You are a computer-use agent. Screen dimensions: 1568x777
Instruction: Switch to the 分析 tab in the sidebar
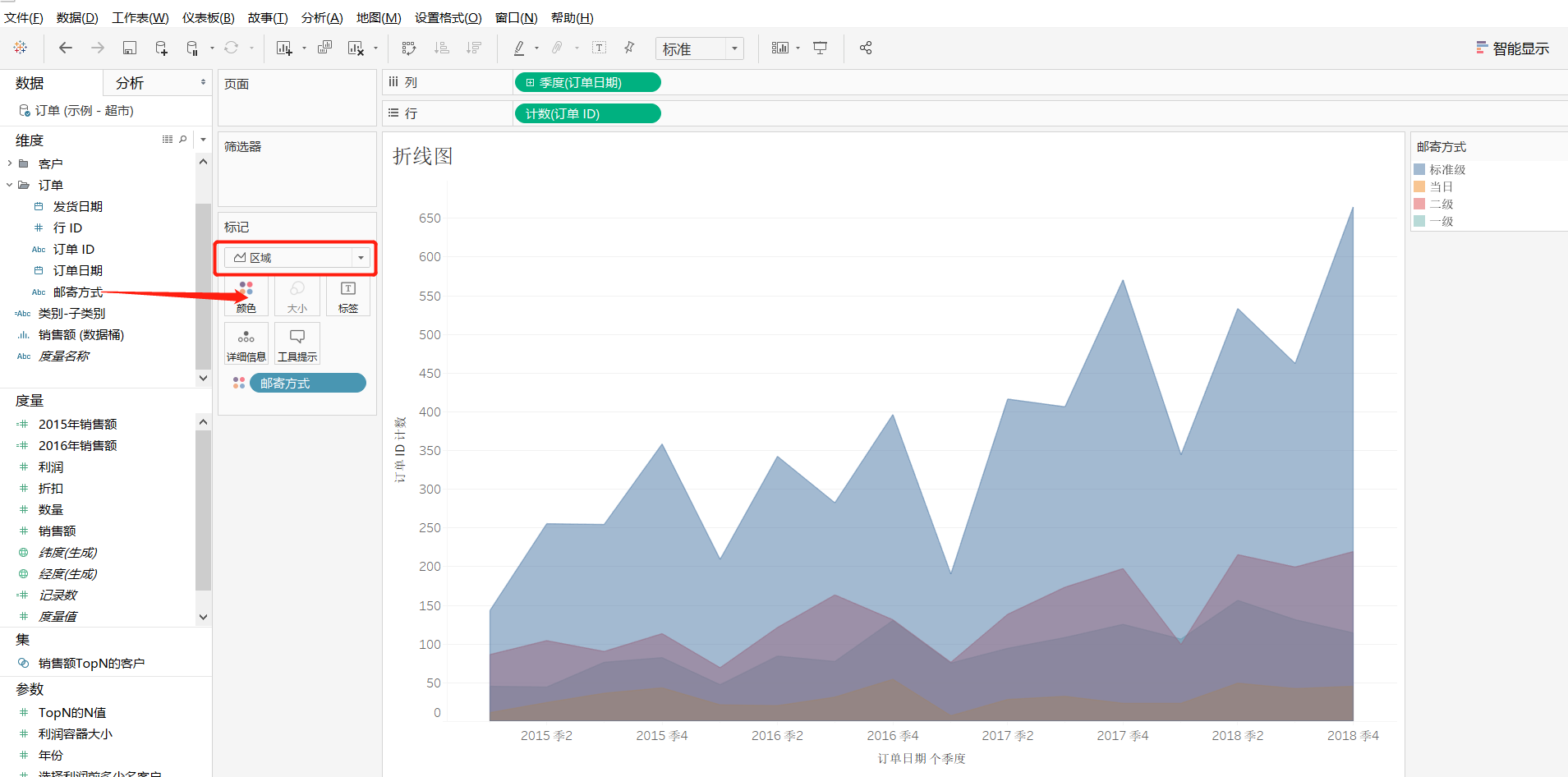[129, 82]
